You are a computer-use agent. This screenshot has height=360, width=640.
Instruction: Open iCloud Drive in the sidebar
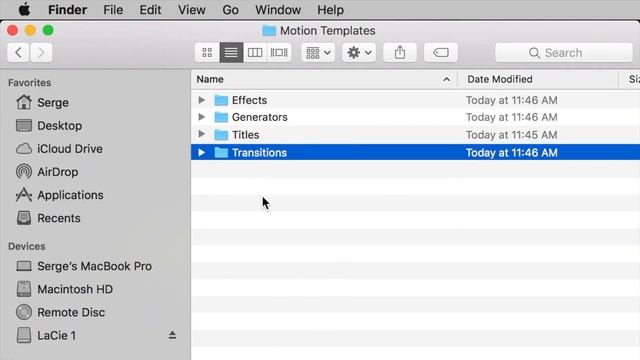click(59, 149)
